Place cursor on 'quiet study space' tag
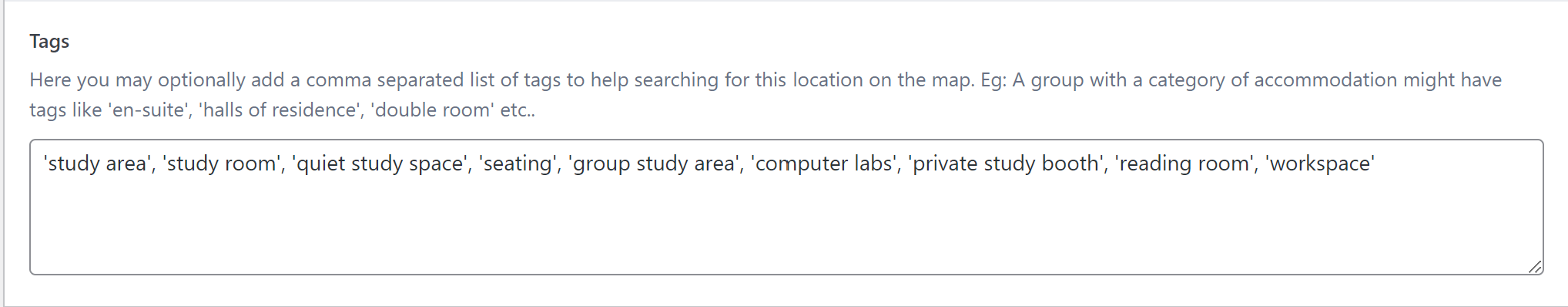This screenshot has width=1568, height=307. pos(380,164)
